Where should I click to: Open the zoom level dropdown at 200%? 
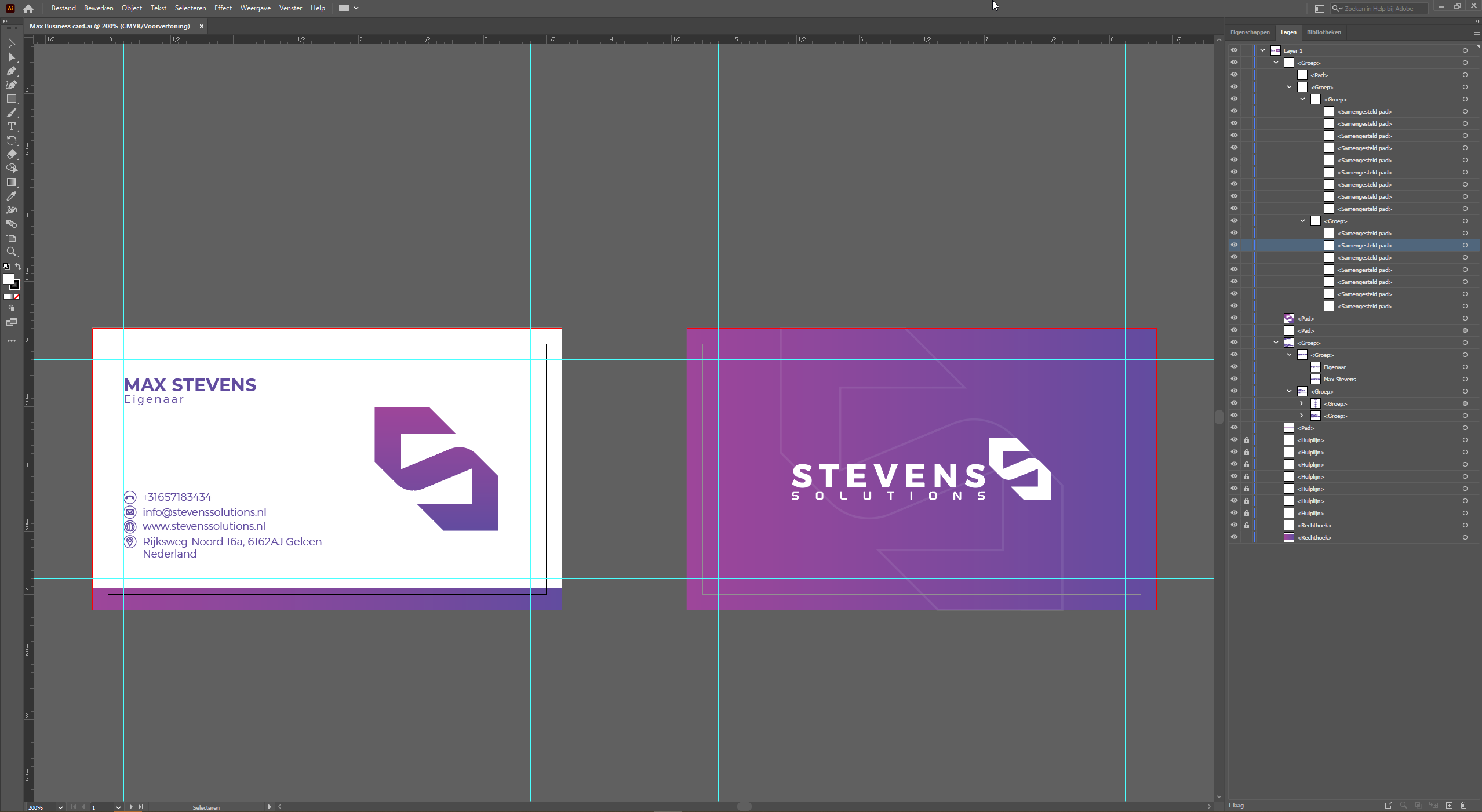coord(60,807)
